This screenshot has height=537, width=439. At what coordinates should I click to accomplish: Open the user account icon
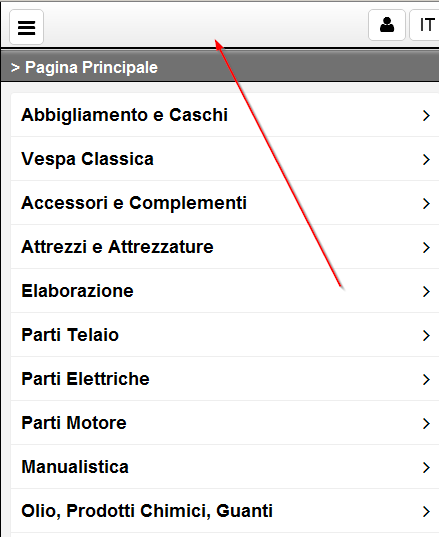[x=387, y=25]
